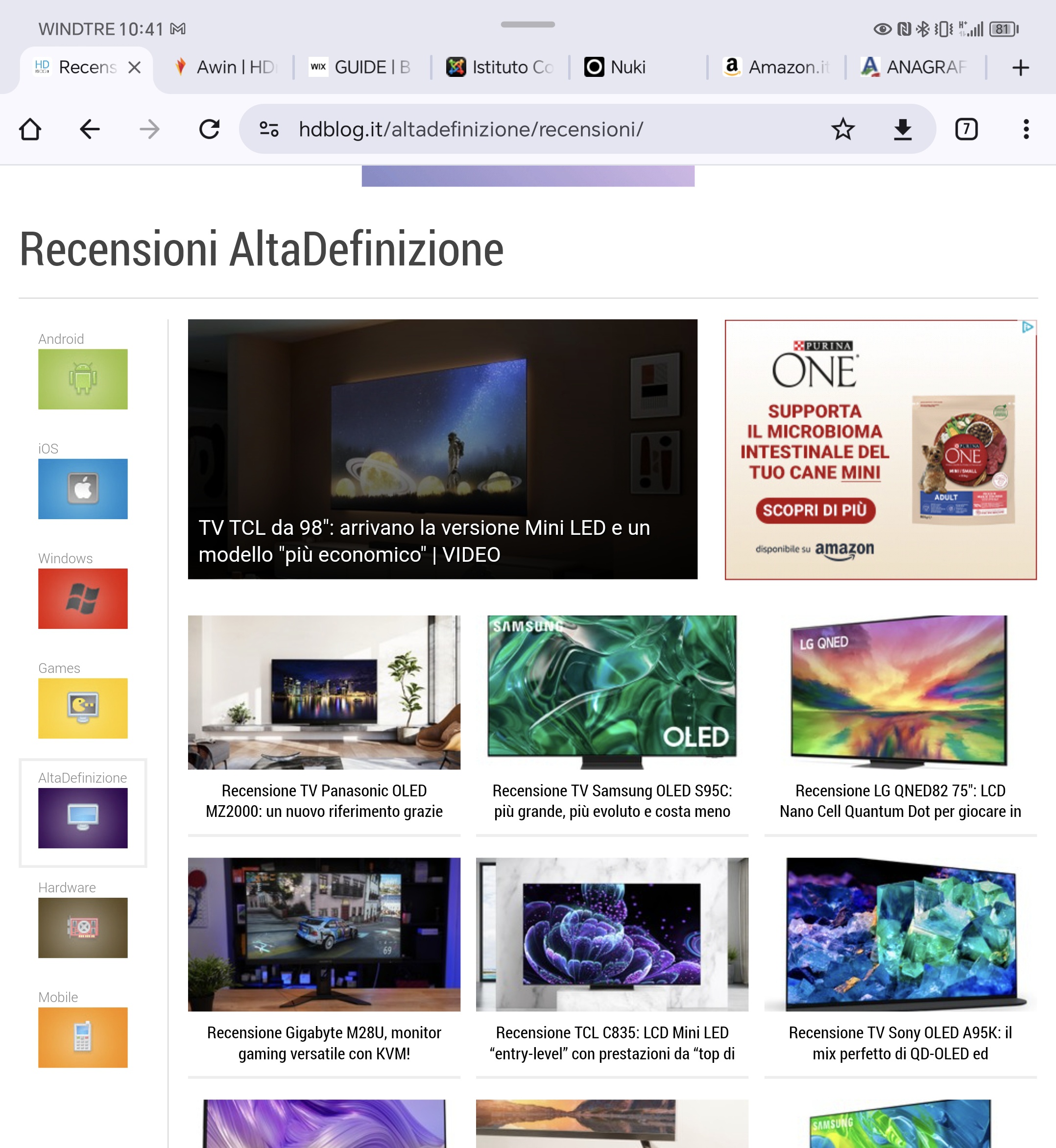The height and width of the screenshot is (1148, 1056).
Task: Click the Recensione TV Panasonic OLED title
Action: 324,801
